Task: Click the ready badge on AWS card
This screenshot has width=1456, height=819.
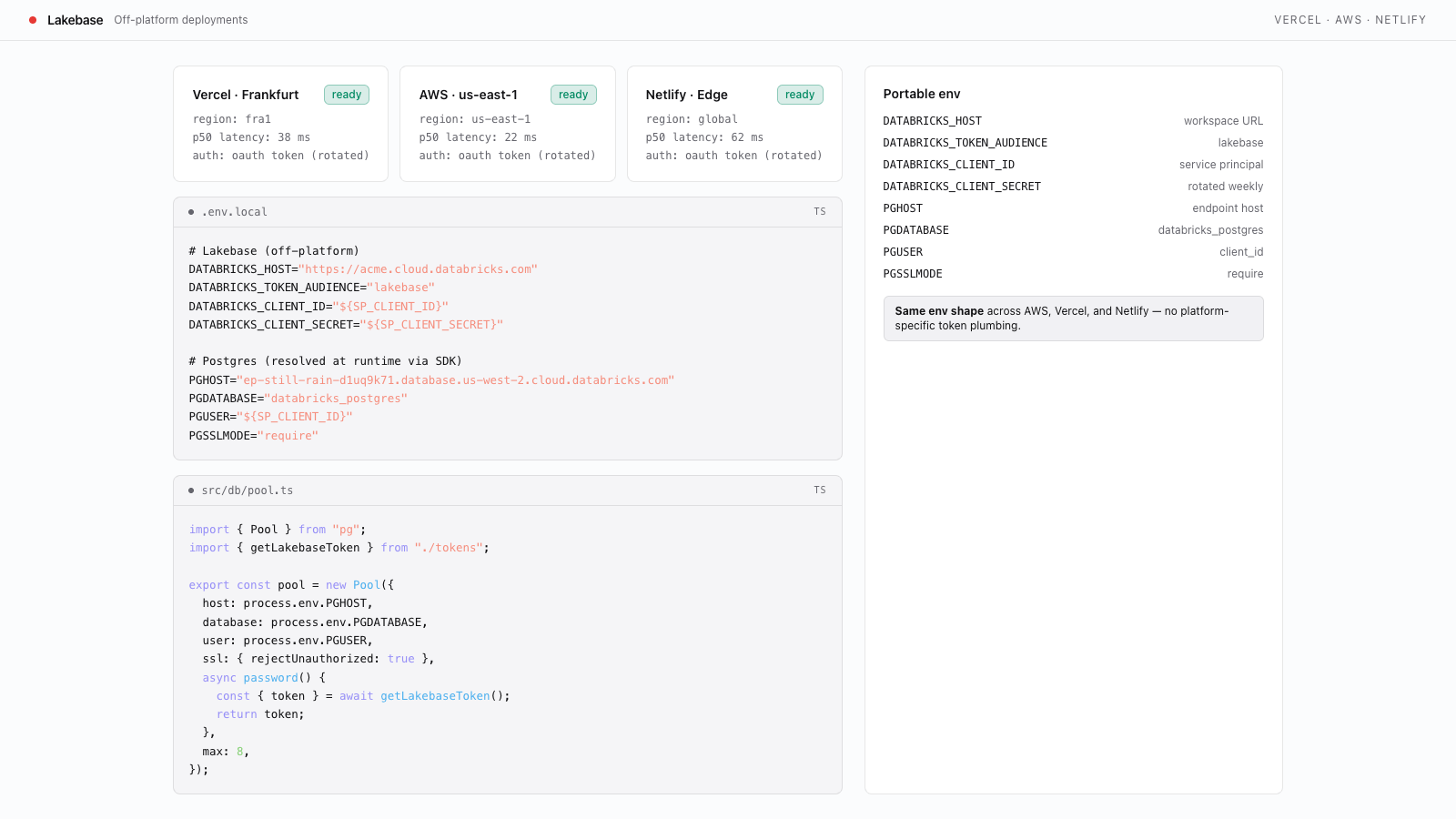Action: [573, 95]
